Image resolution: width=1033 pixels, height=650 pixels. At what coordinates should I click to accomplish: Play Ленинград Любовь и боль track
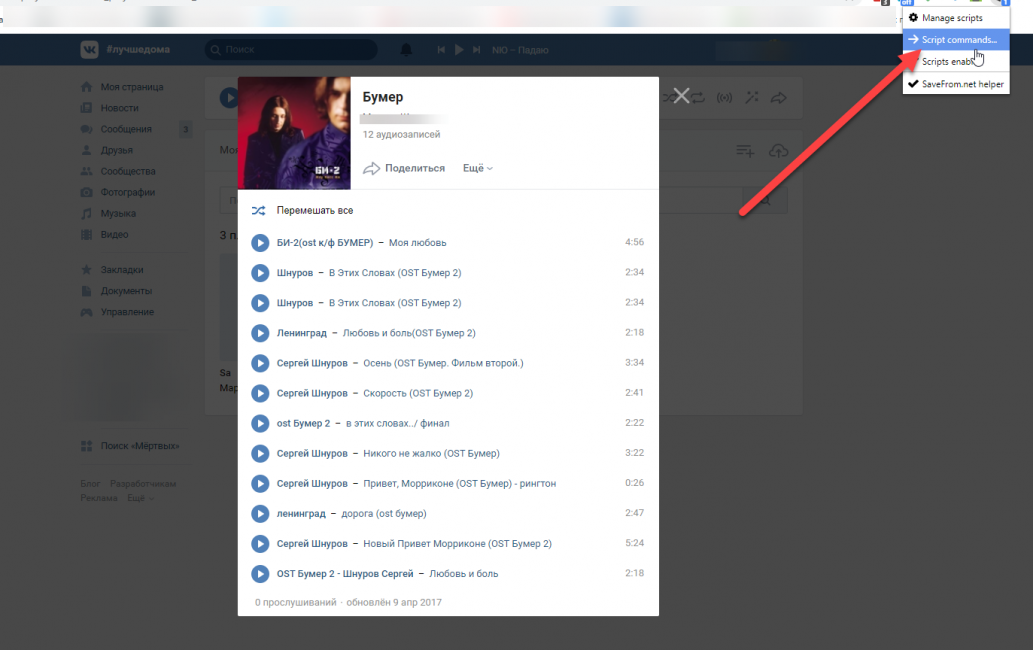[x=260, y=333]
